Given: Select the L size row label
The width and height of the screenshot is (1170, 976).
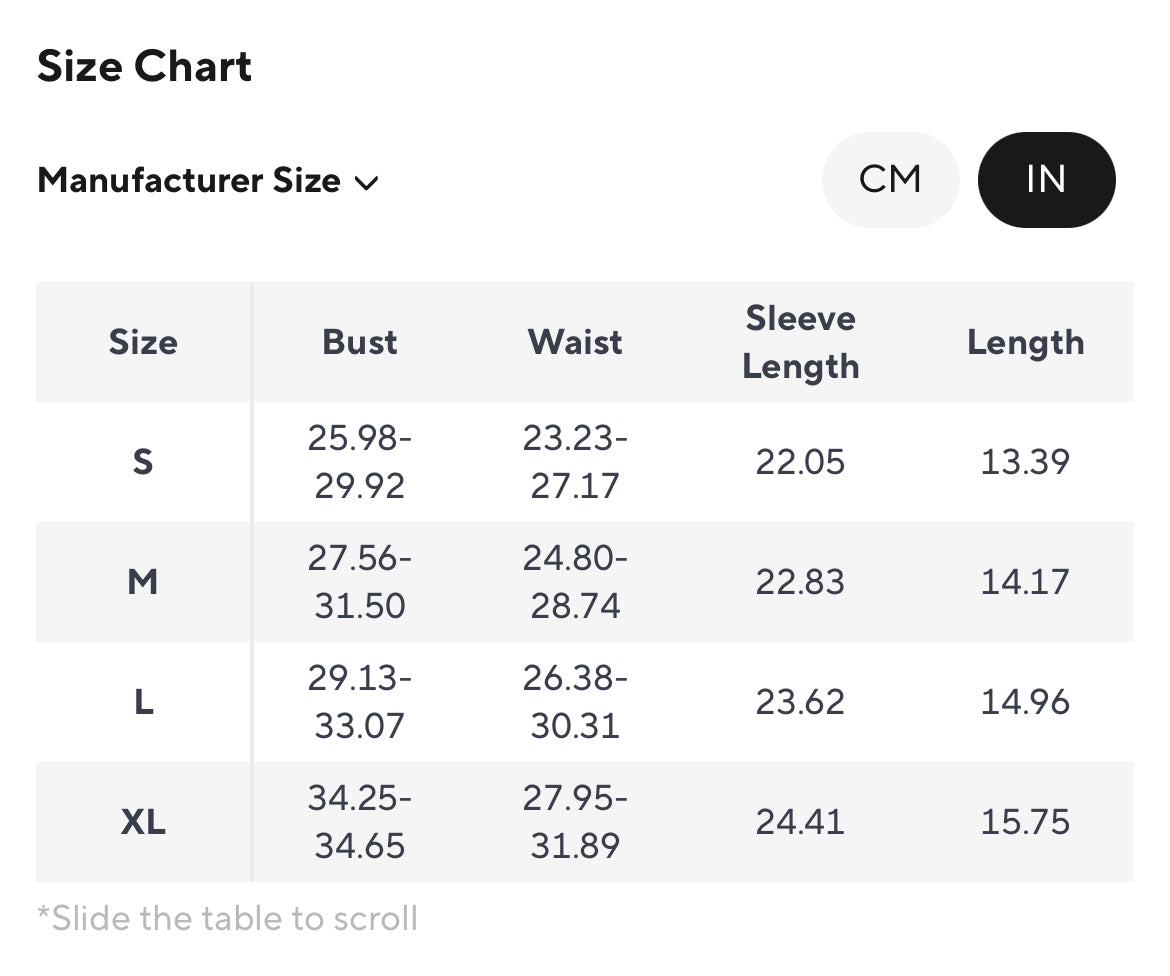Looking at the screenshot, I should [x=143, y=702].
